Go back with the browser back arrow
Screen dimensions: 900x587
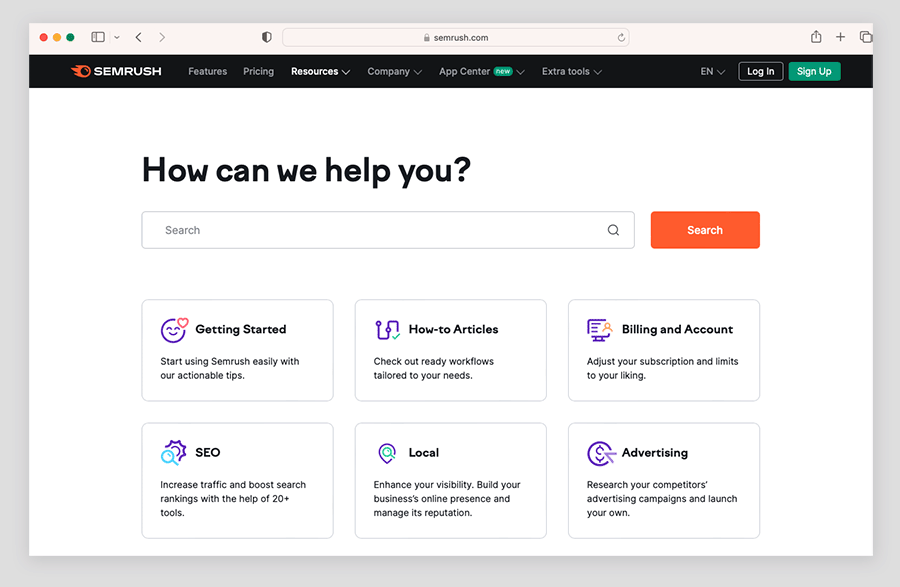(x=138, y=37)
